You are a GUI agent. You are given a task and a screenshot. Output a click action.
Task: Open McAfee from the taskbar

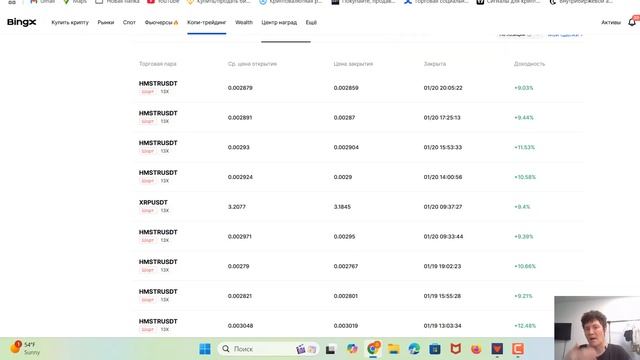tap(456, 349)
